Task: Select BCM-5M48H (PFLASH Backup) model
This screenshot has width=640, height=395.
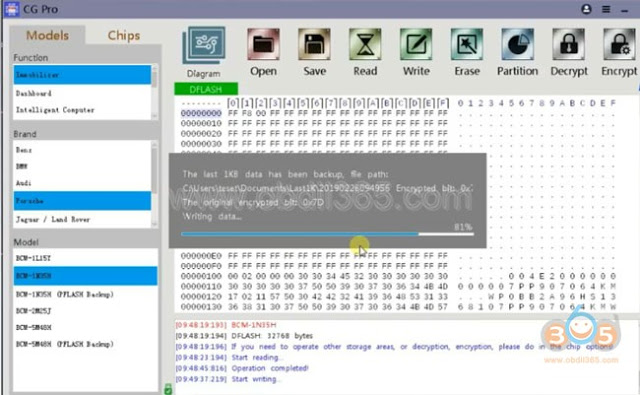Action: pos(85,344)
